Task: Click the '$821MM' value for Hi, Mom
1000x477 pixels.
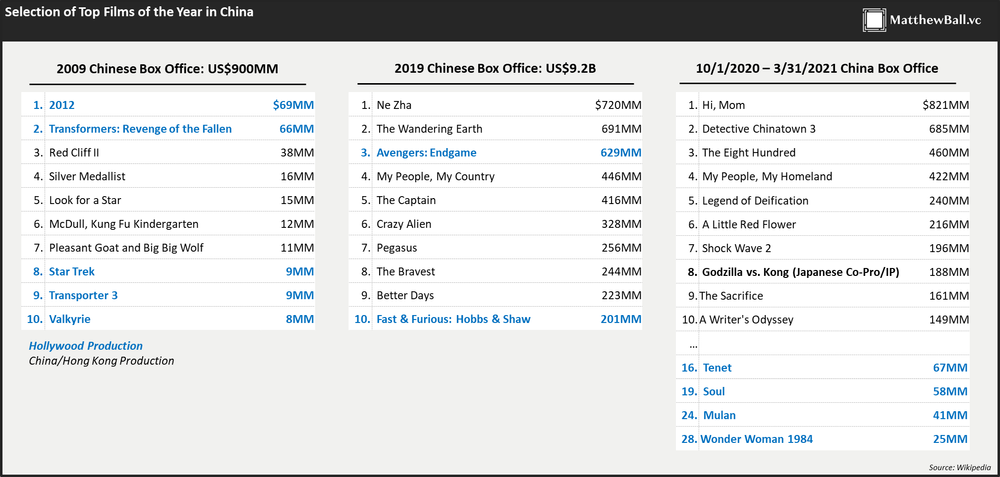Action: pos(946,105)
